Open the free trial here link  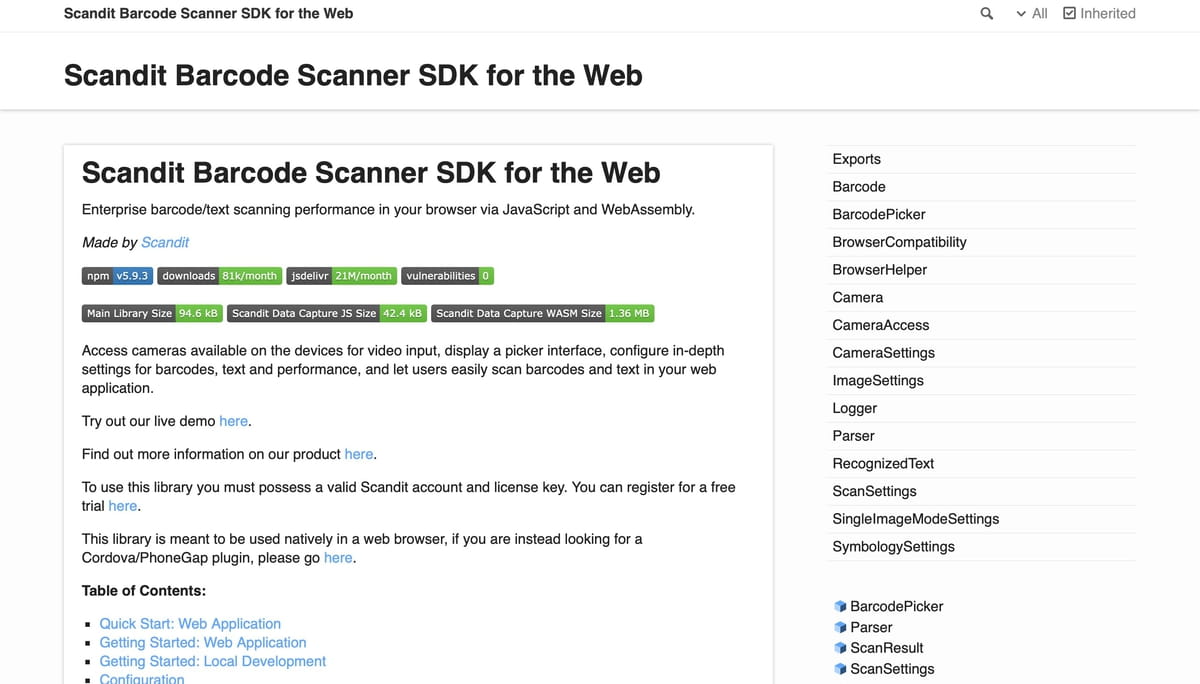point(122,506)
